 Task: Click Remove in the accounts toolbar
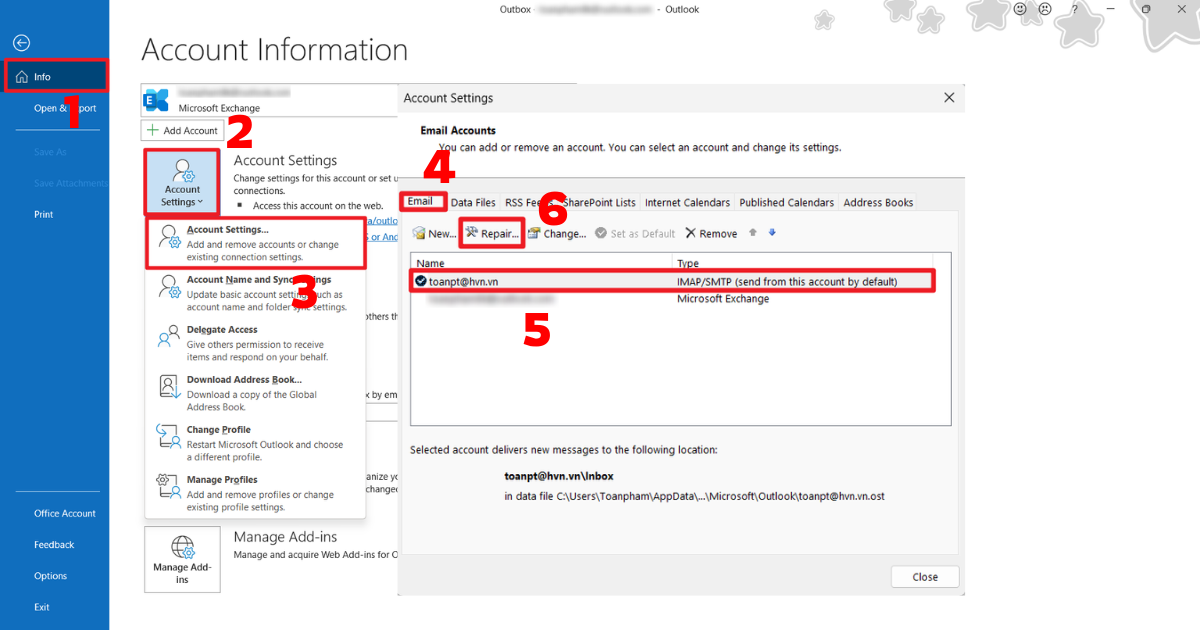pyautogui.click(x=711, y=233)
